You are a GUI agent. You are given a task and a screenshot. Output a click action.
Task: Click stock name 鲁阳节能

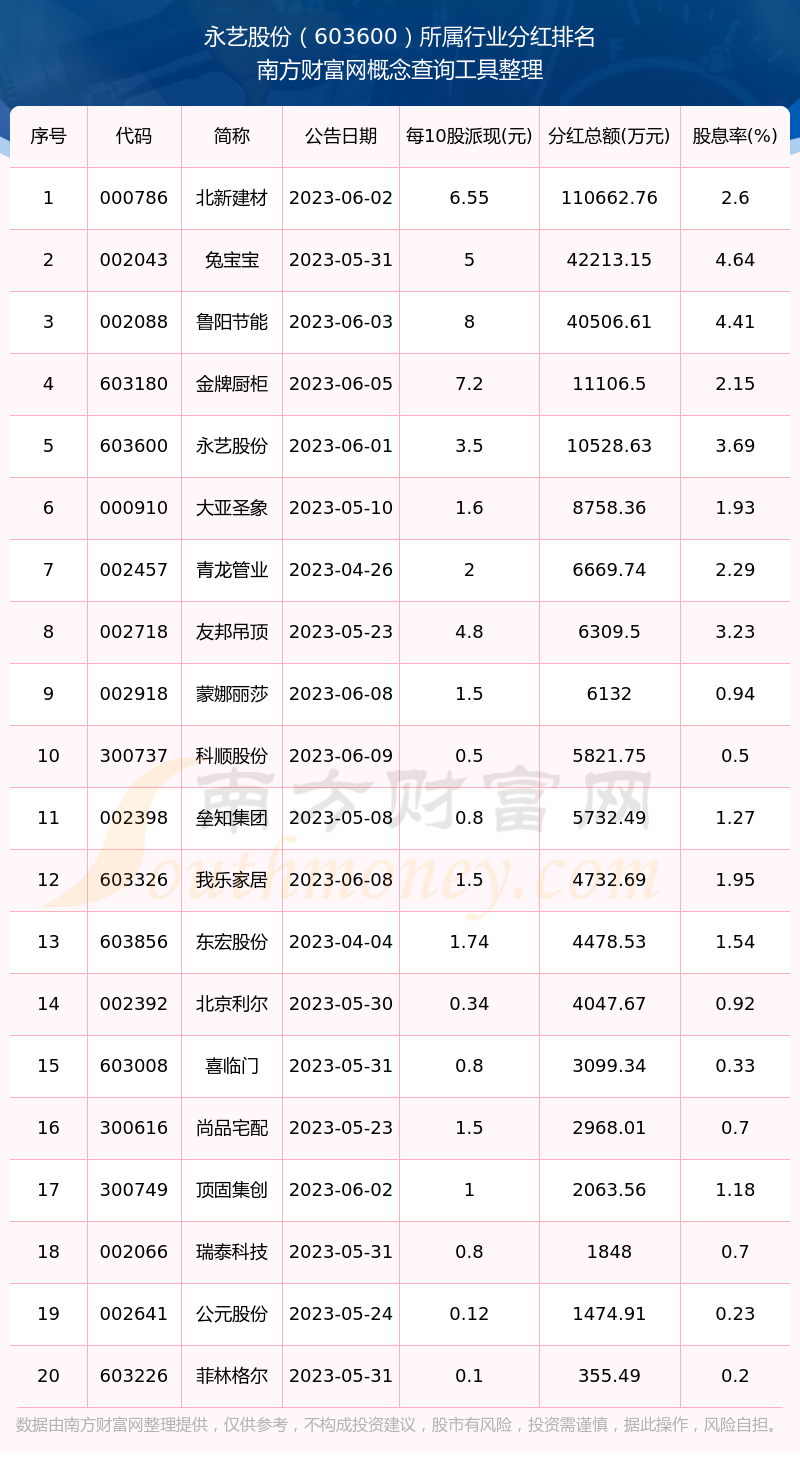tap(232, 322)
